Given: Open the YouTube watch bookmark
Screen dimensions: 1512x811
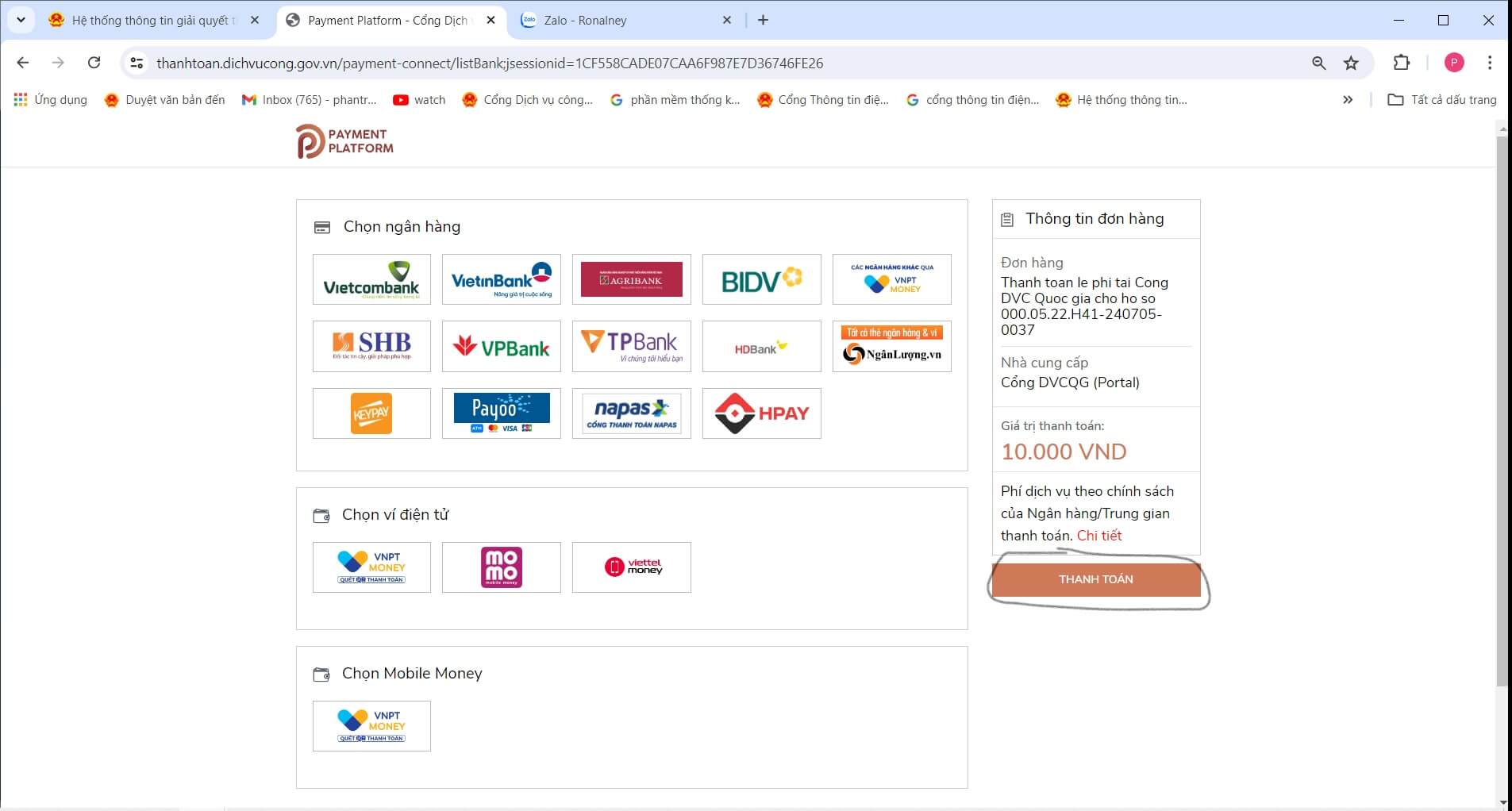Looking at the screenshot, I should [419, 100].
